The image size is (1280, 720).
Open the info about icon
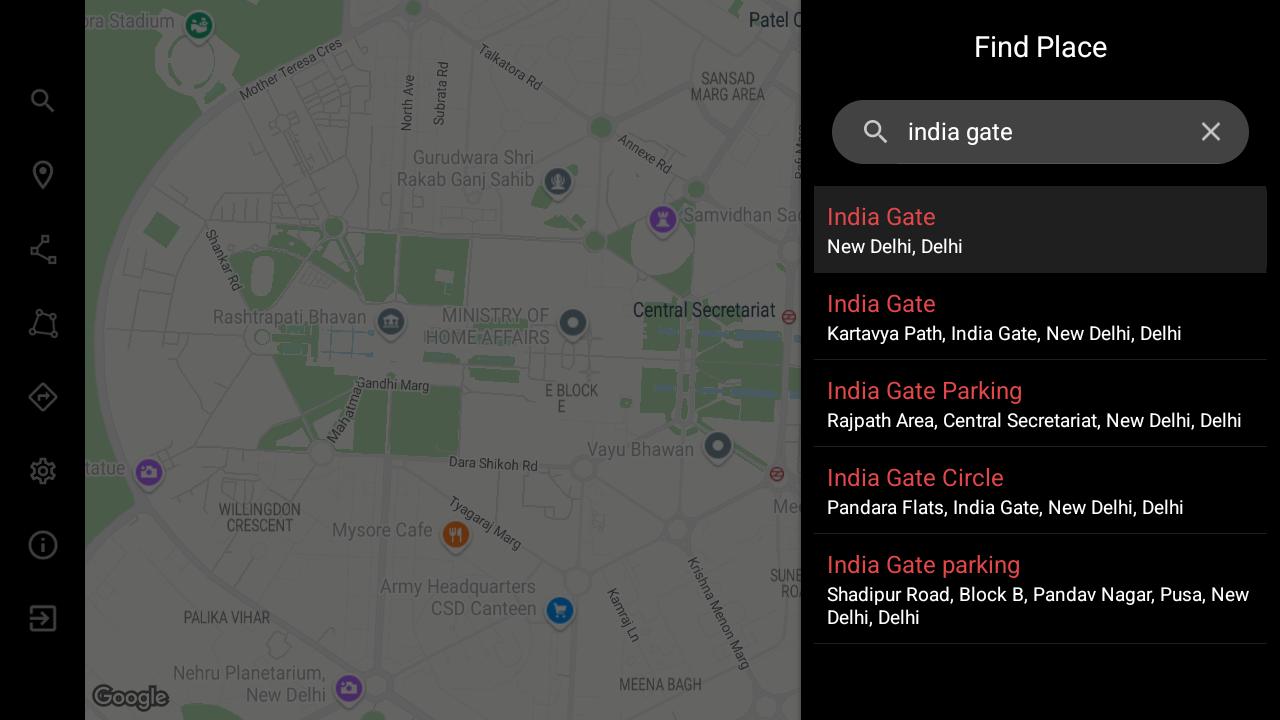click(42, 545)
